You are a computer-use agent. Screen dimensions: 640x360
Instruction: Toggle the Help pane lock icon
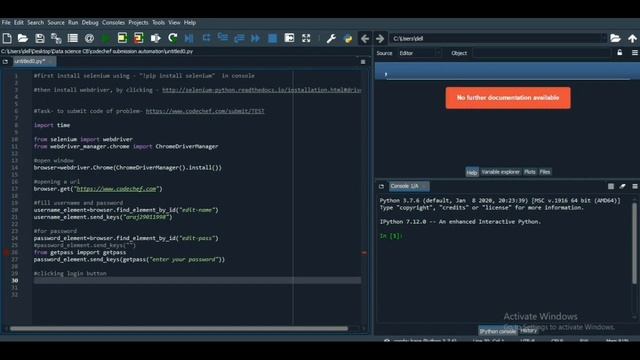pos(620,53)
